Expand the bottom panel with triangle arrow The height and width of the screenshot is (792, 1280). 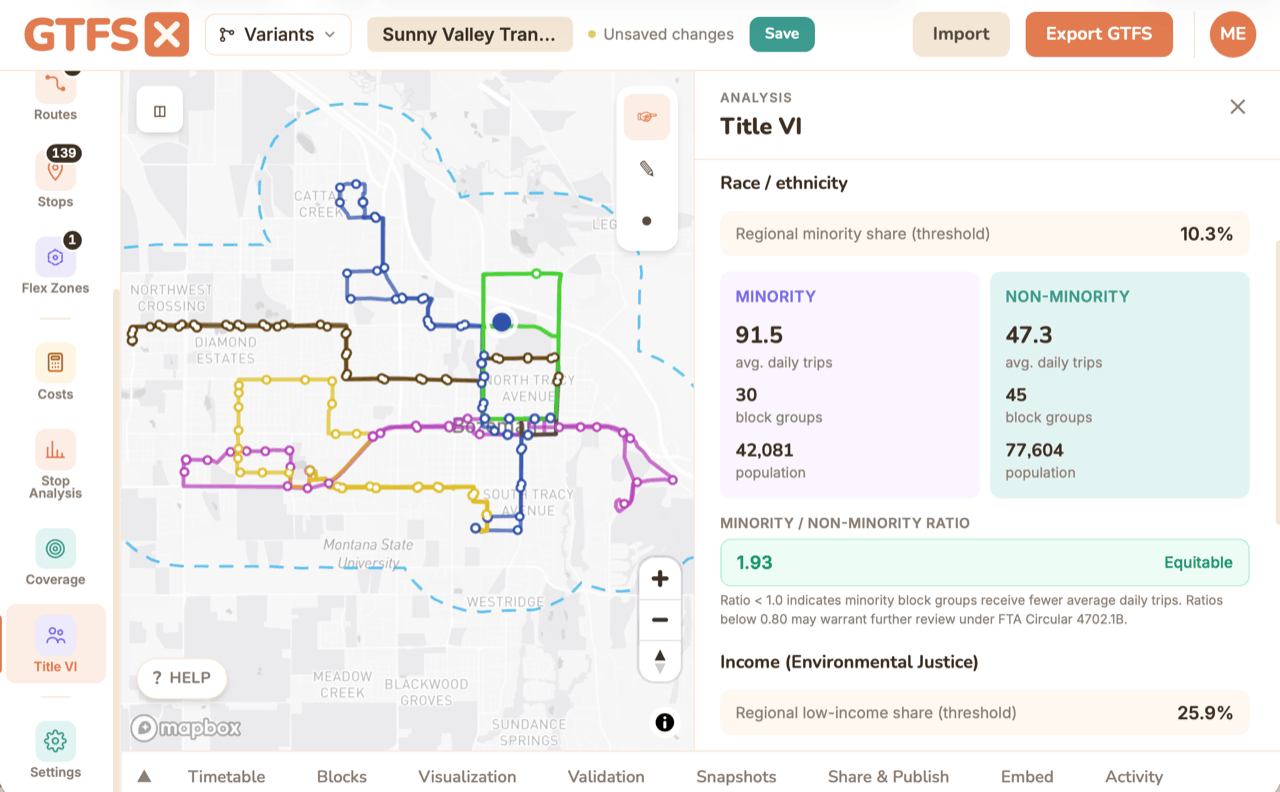click(144, 776)
